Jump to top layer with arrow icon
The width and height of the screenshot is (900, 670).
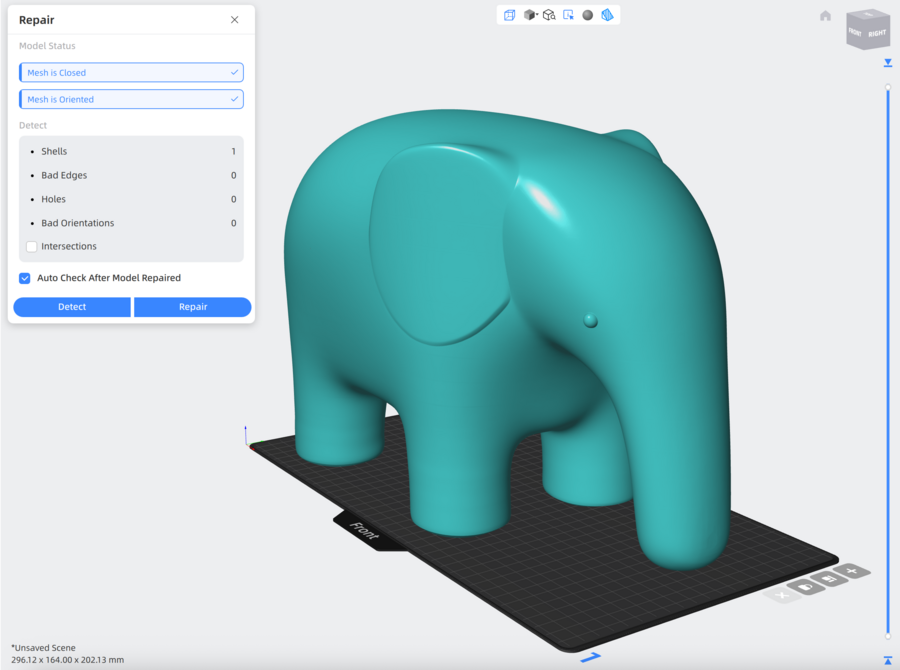[887, 63]
